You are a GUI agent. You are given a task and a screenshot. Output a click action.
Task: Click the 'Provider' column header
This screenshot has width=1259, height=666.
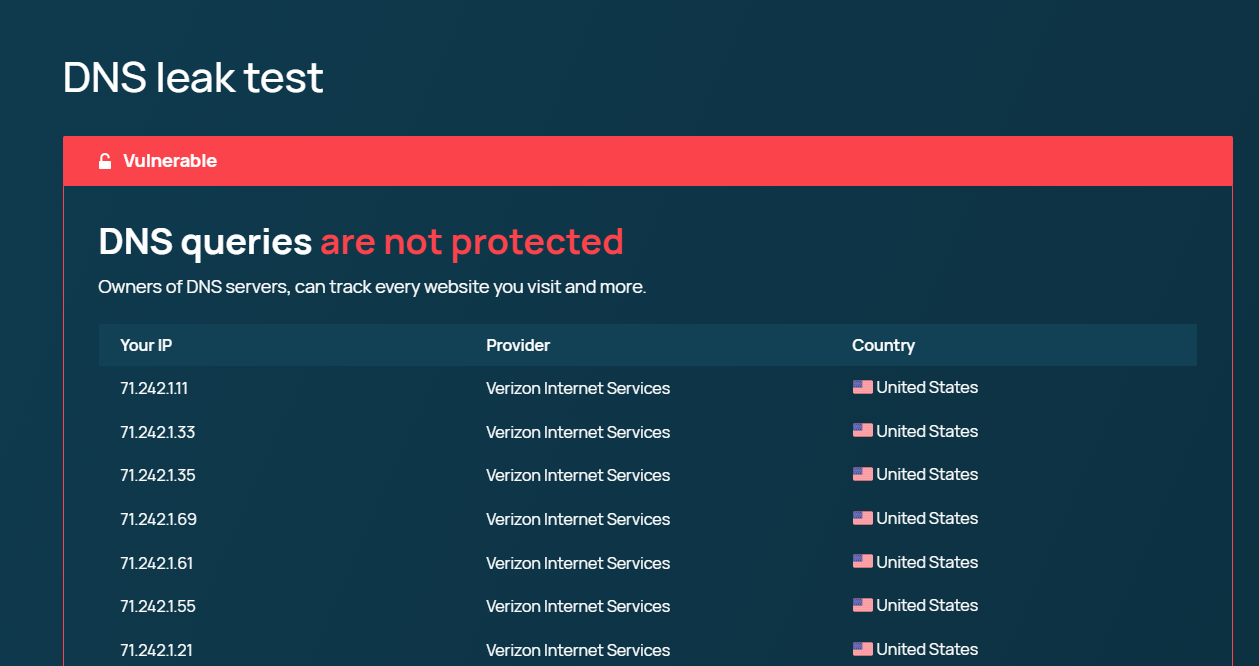point(518,345)
